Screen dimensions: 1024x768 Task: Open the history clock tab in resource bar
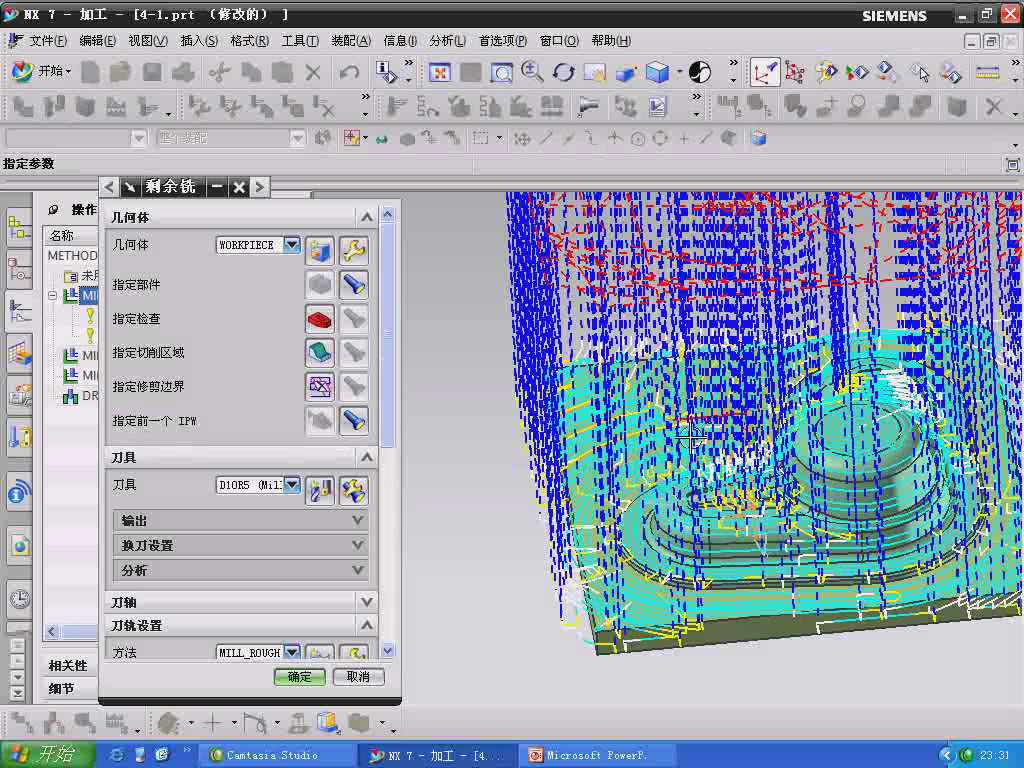20,598
